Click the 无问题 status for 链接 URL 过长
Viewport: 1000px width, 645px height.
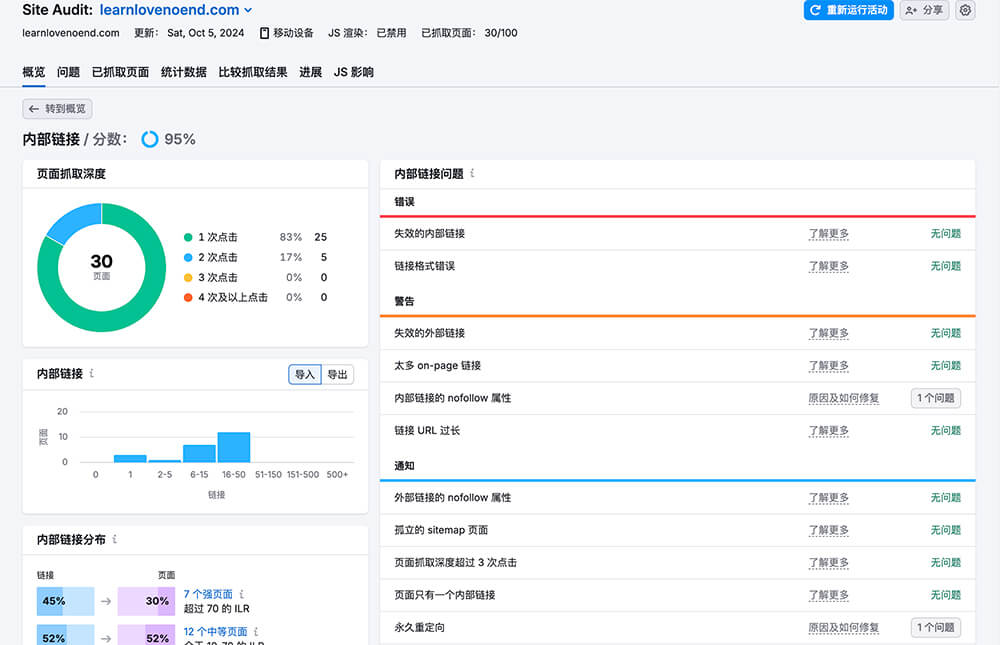pyautogui.click(x=945, y=431)
